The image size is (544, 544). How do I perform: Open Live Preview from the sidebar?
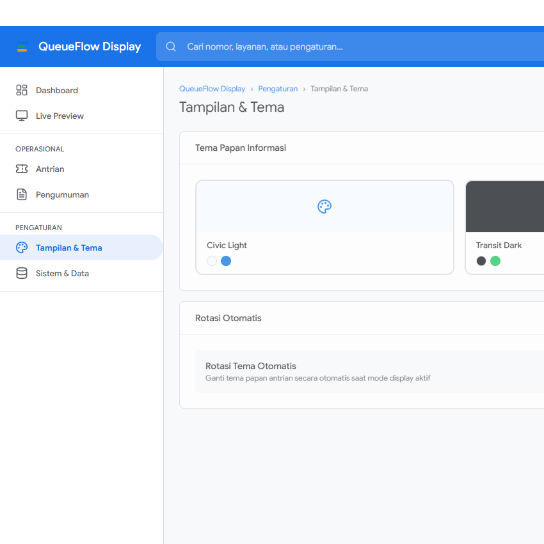pos(81,116)
